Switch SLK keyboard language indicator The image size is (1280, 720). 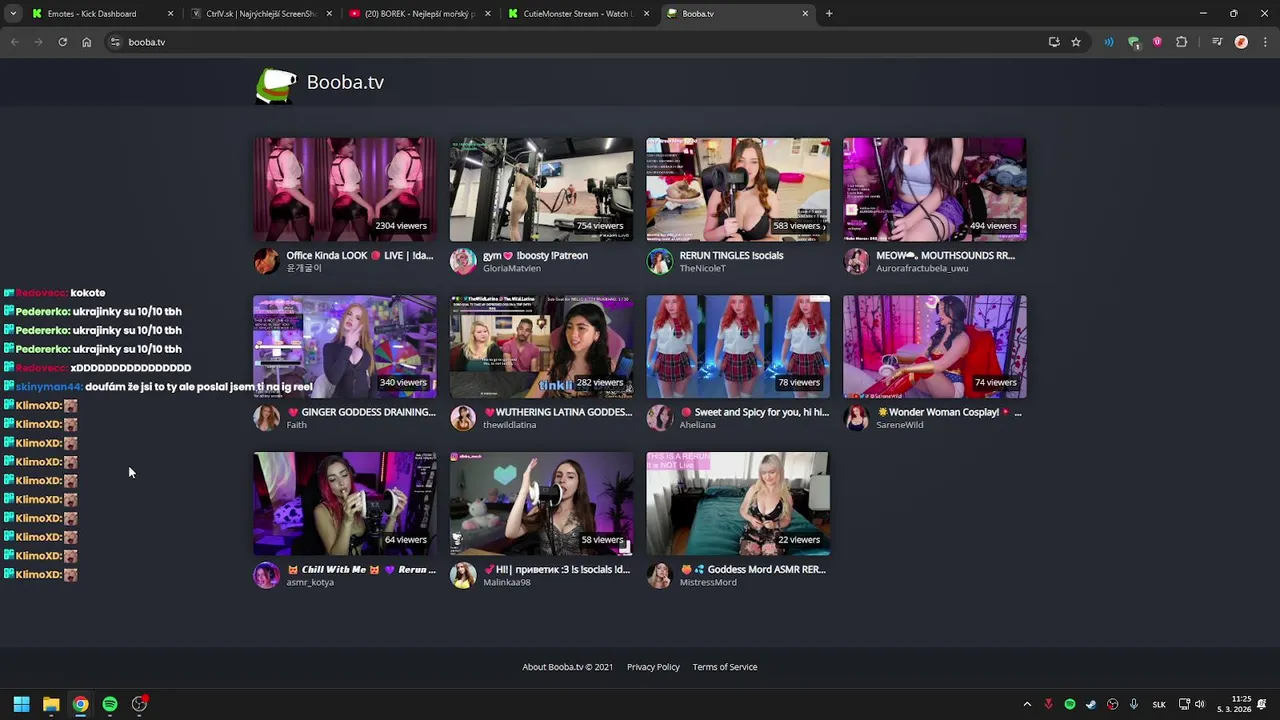pyautogui.click(x=1159, y=704)
